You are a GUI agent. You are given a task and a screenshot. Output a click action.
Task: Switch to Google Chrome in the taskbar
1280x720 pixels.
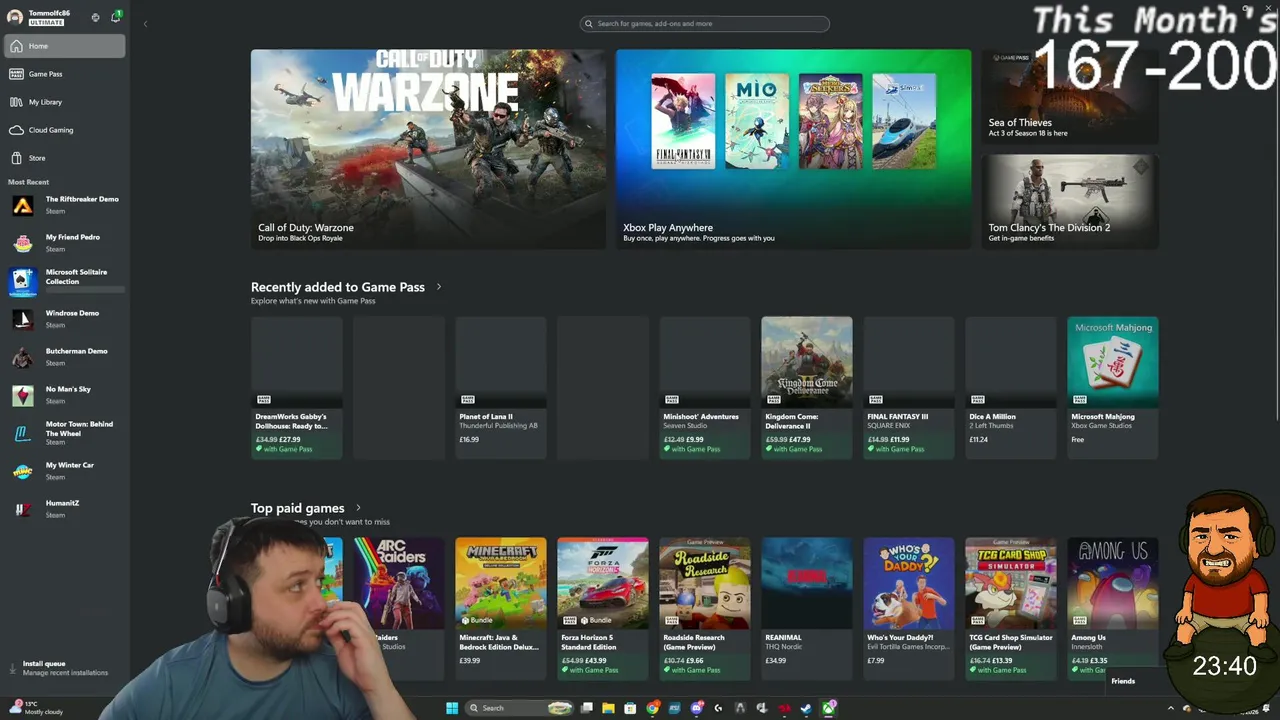coord(652,708)
